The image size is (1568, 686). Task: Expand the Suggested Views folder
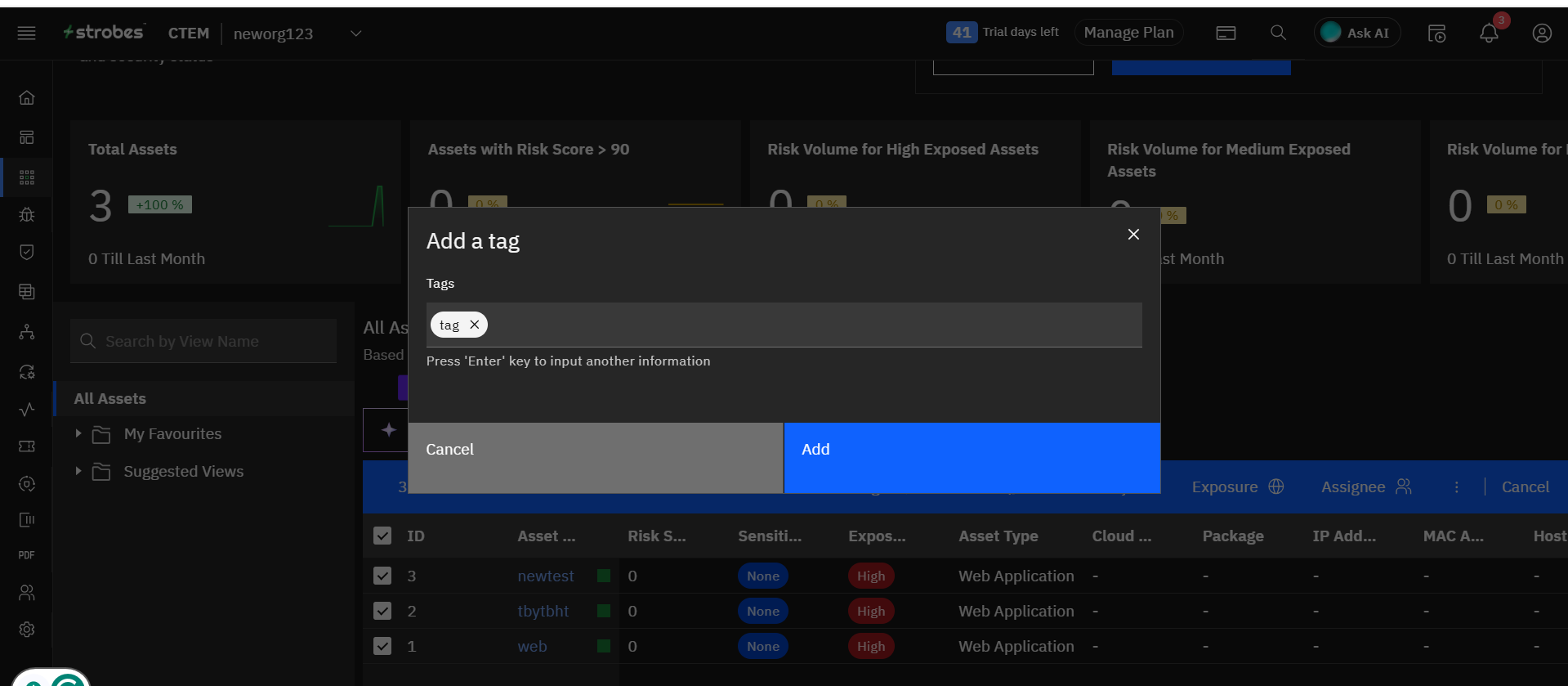(78, 471)
